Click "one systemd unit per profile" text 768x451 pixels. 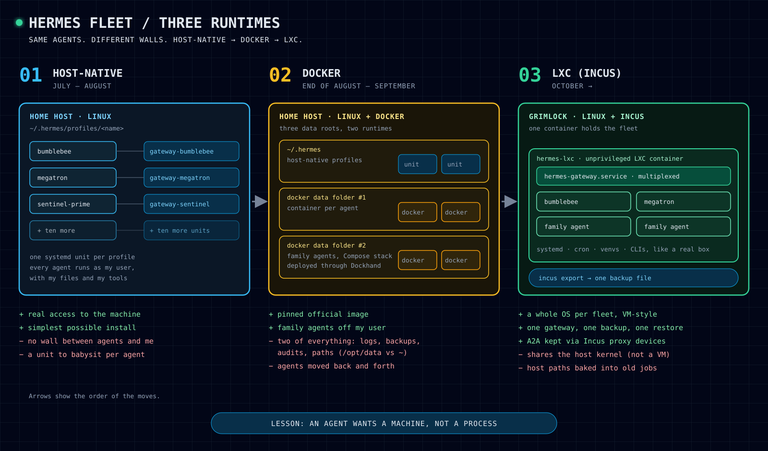click(x=82, y=257)
